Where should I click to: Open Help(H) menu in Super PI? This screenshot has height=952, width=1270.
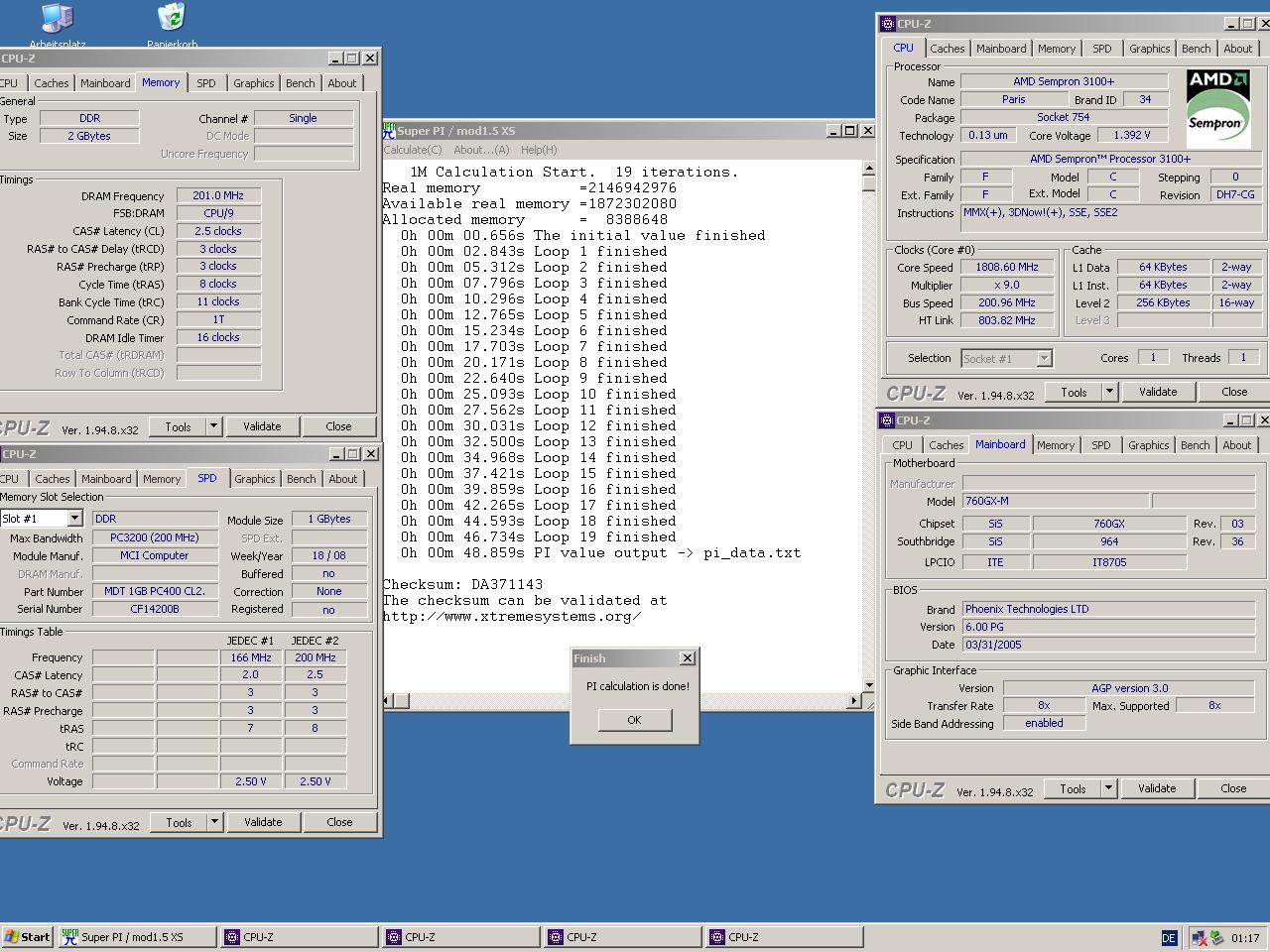(539, 150)
